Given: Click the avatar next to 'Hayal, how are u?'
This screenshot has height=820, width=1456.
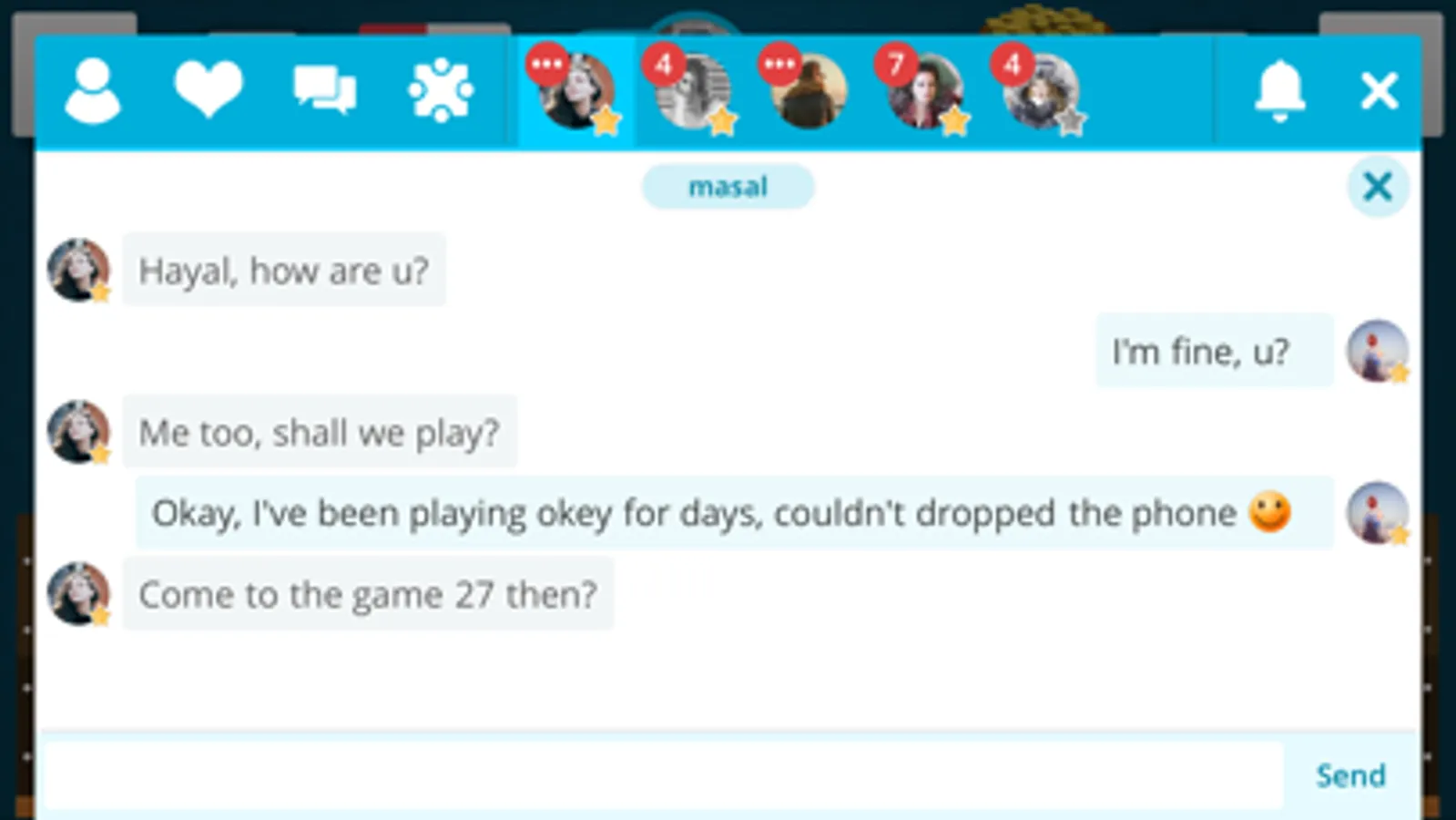Looking at the screenshot, I should coord(79,270).
